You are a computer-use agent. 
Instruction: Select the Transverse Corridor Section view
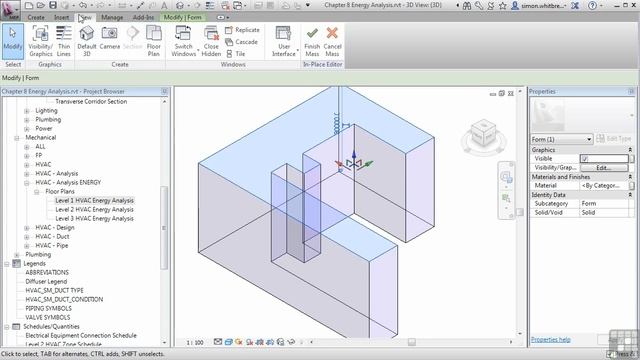pyautogui.click(x=91, y=101)
